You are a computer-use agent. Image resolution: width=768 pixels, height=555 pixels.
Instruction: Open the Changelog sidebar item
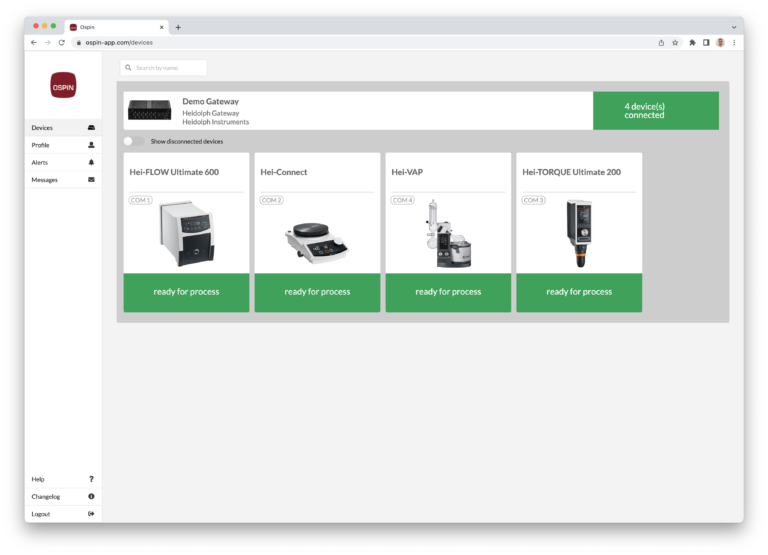coord(63,496)
